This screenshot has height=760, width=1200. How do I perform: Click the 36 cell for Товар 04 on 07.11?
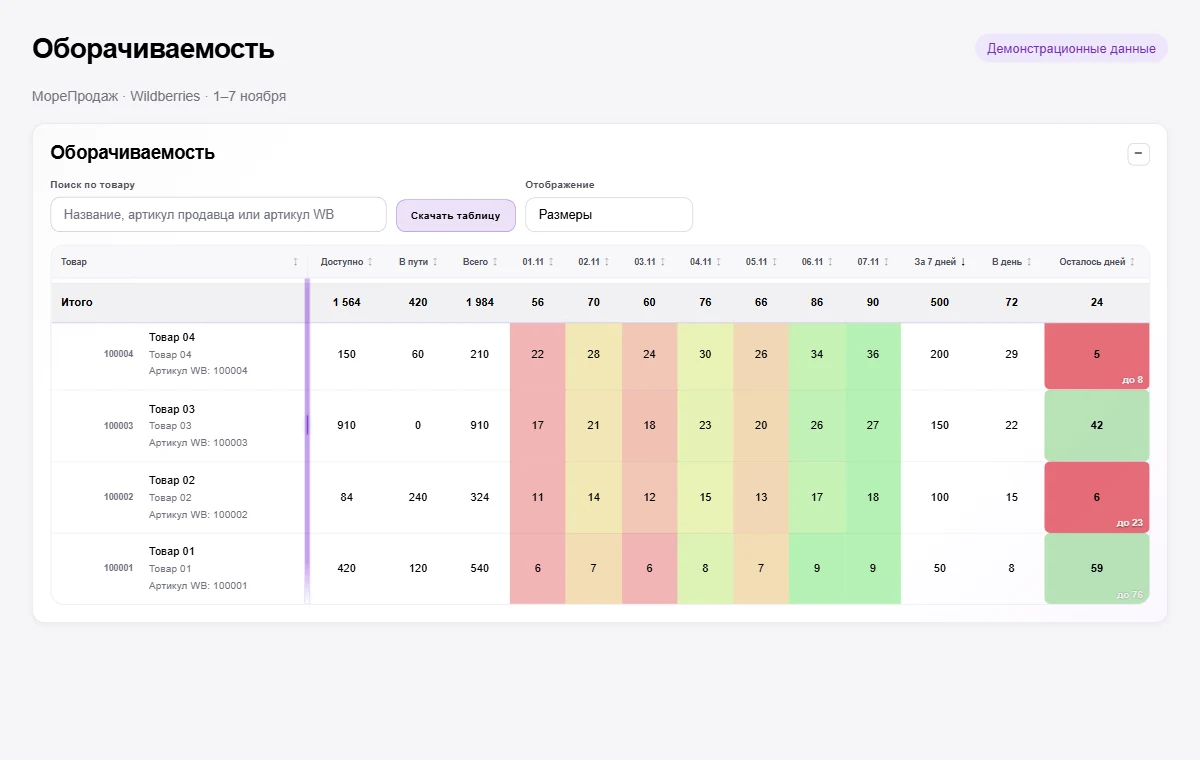pyautogui.click(x=873, y=355)
